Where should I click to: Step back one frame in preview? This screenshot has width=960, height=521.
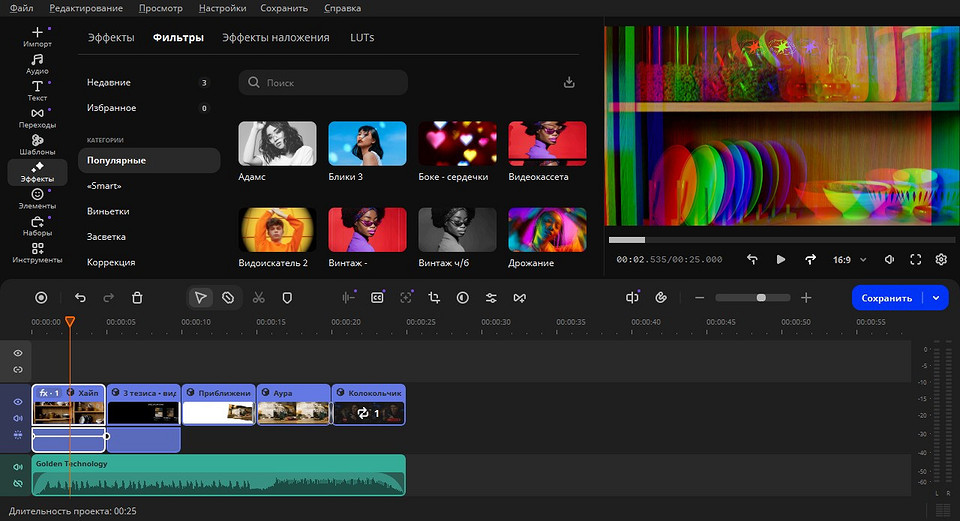[752, 260]
